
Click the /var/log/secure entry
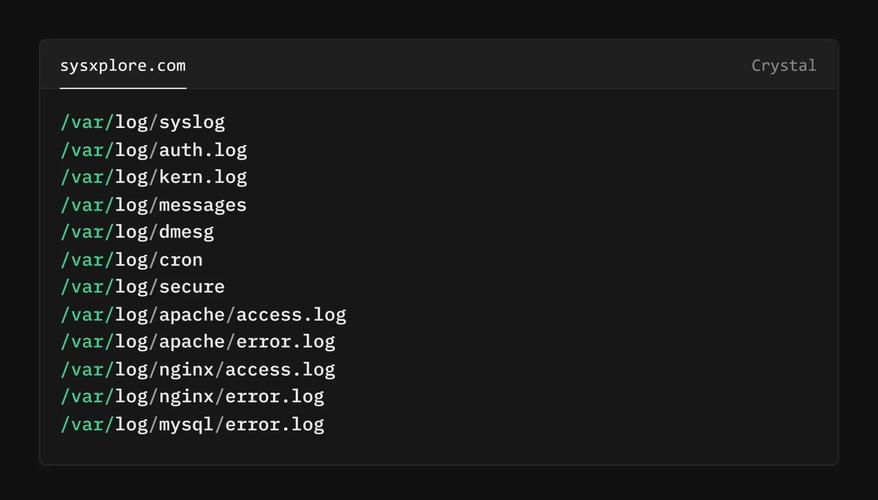tap(142, 287)
